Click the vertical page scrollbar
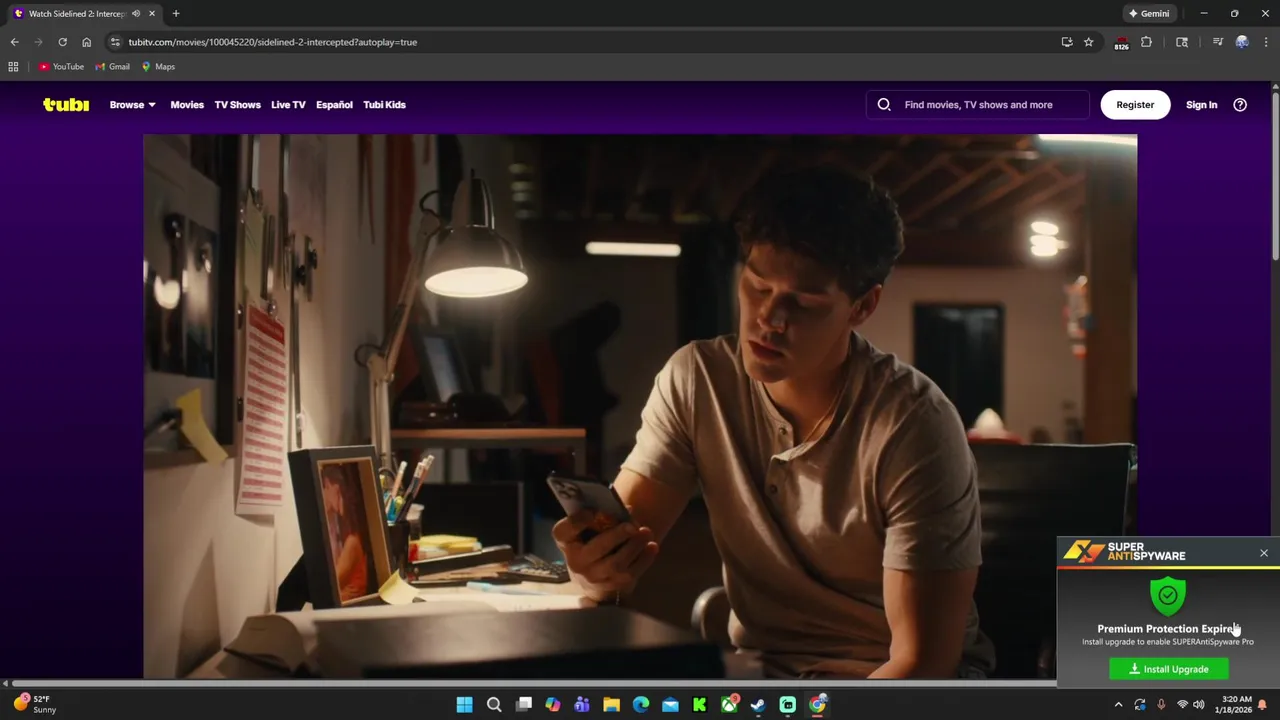 (1275, 175)
